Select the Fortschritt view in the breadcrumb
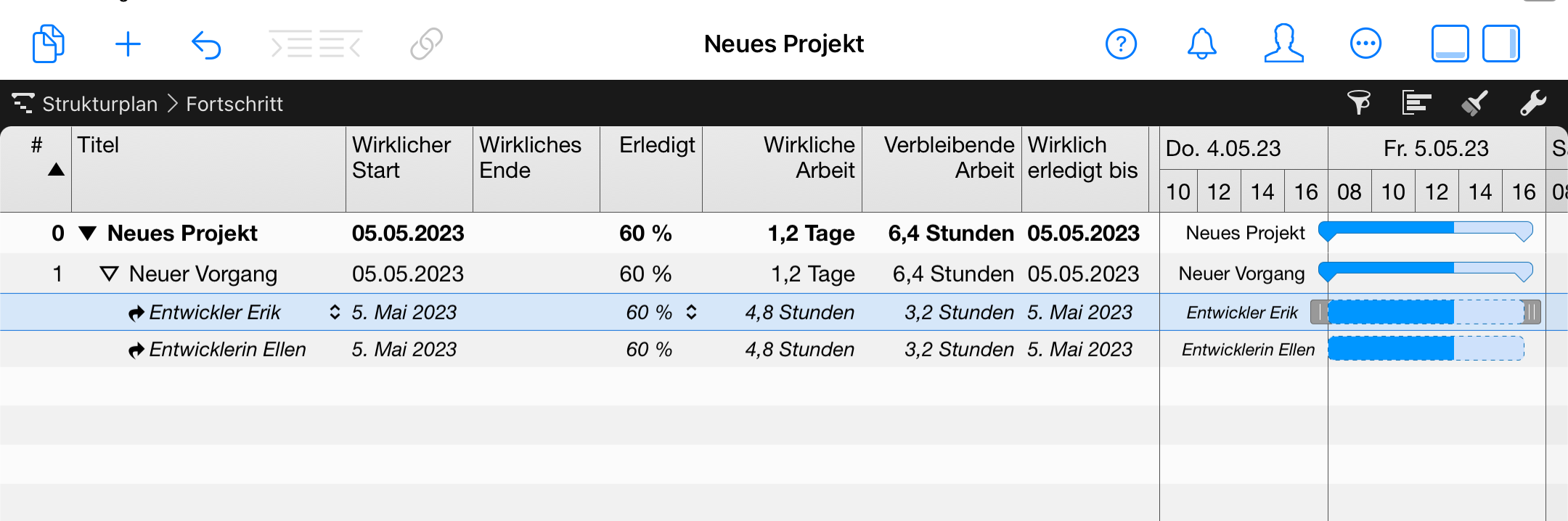The height and width of the screenshot is (521, 1568). [234, 104]
